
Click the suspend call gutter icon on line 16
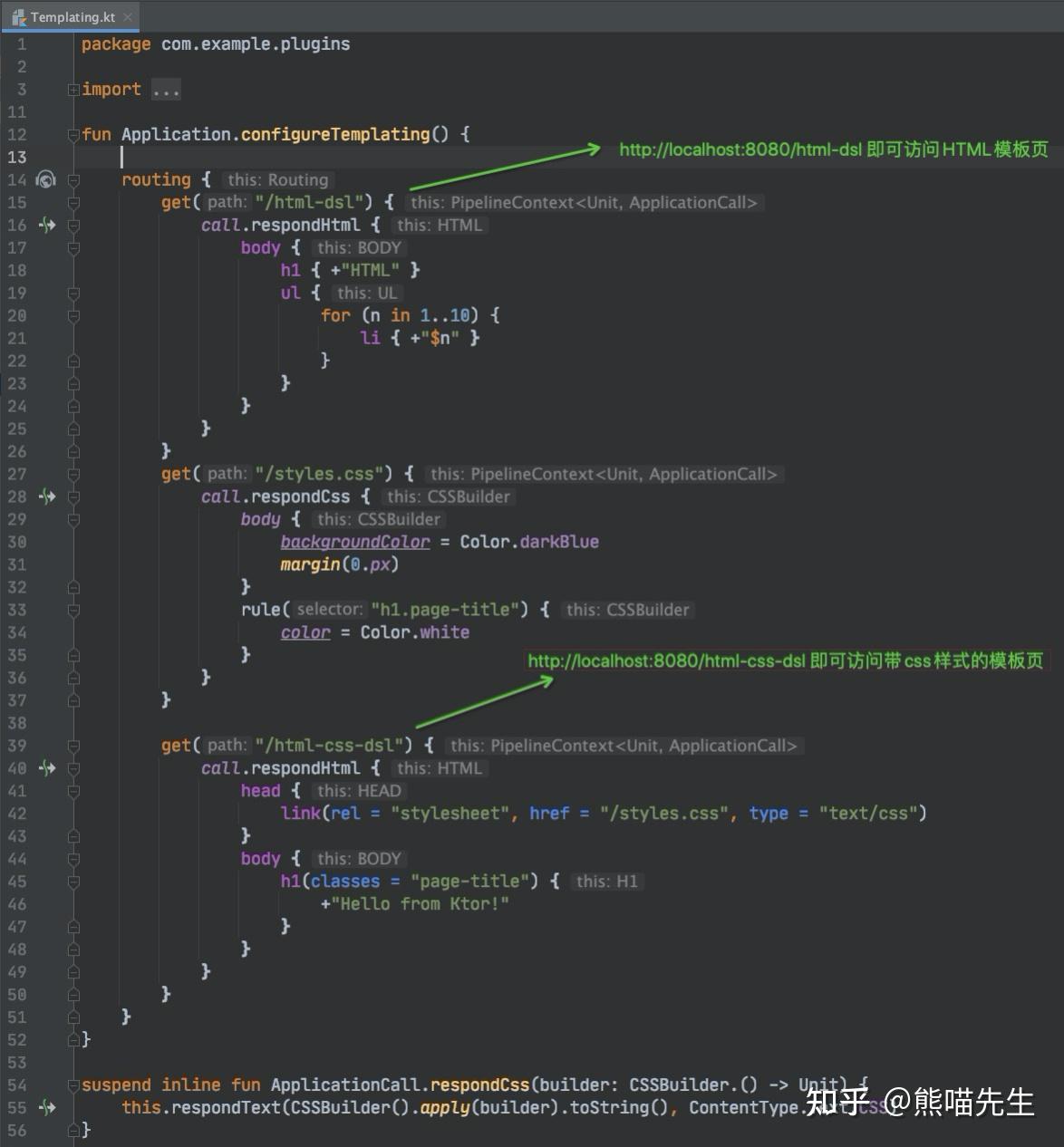46,226
